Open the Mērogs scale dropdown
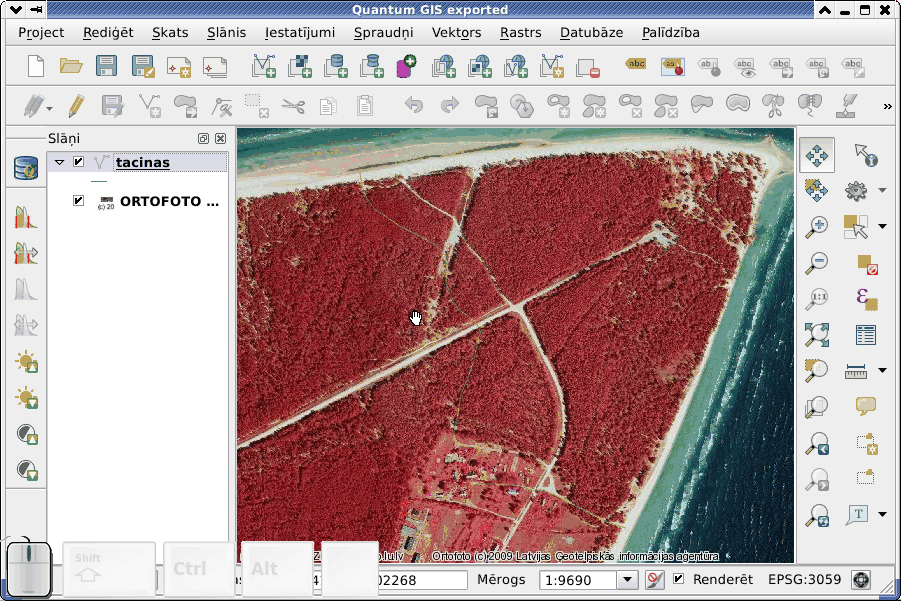This screenshot has height=601, width=901. pyautogui.click(x=627, y=580)
